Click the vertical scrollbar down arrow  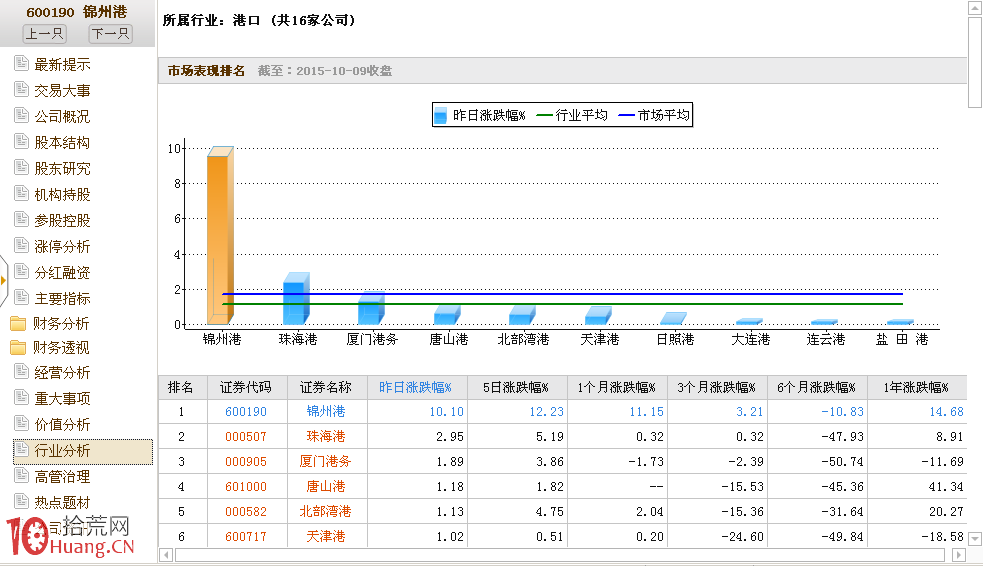[x=975, y=539]
